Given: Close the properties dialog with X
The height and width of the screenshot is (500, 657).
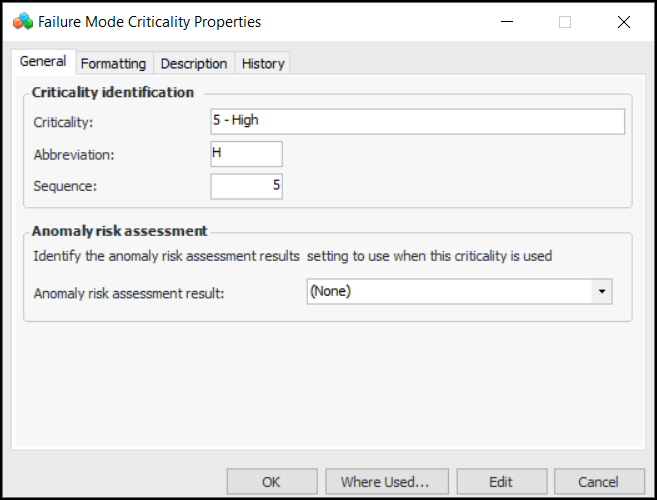Looking at the screenshot, I should (624, 21).
